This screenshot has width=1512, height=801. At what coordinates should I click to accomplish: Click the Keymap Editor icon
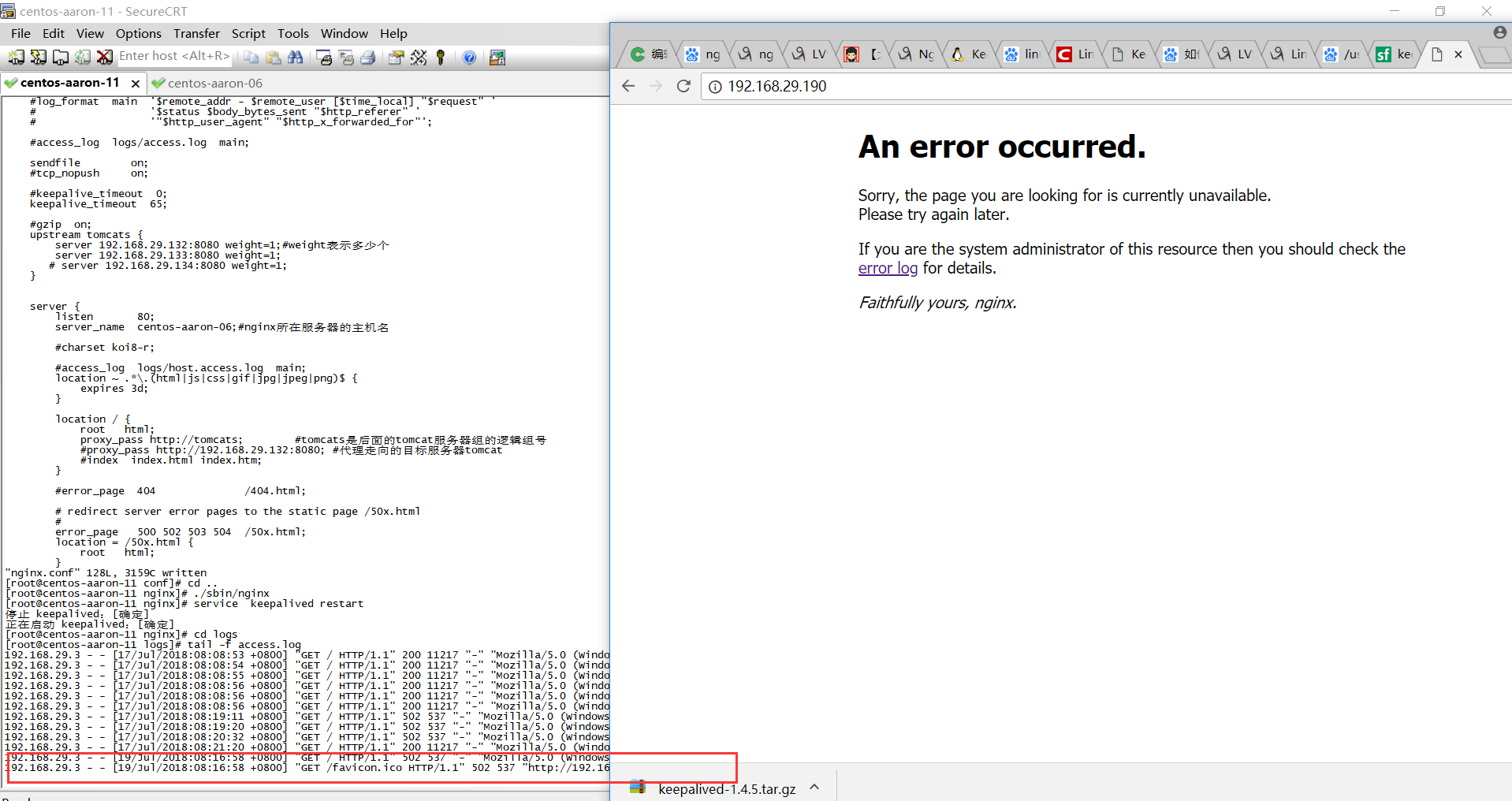[x=419, y=57]
